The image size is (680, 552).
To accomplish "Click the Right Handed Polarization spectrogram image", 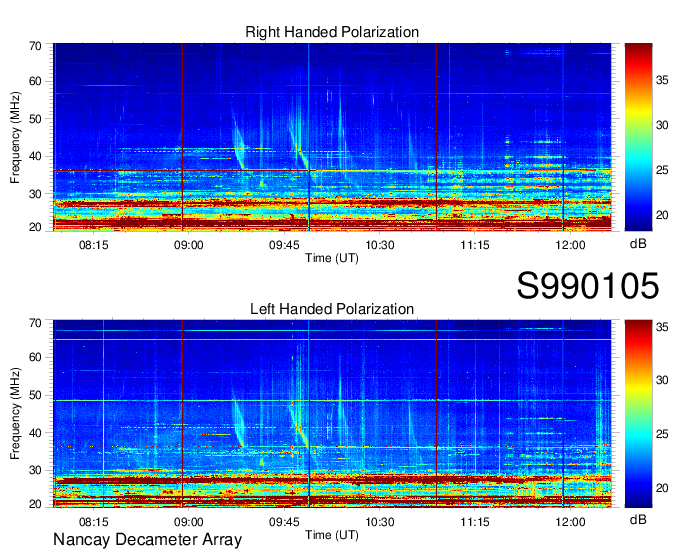I will 332,137.
